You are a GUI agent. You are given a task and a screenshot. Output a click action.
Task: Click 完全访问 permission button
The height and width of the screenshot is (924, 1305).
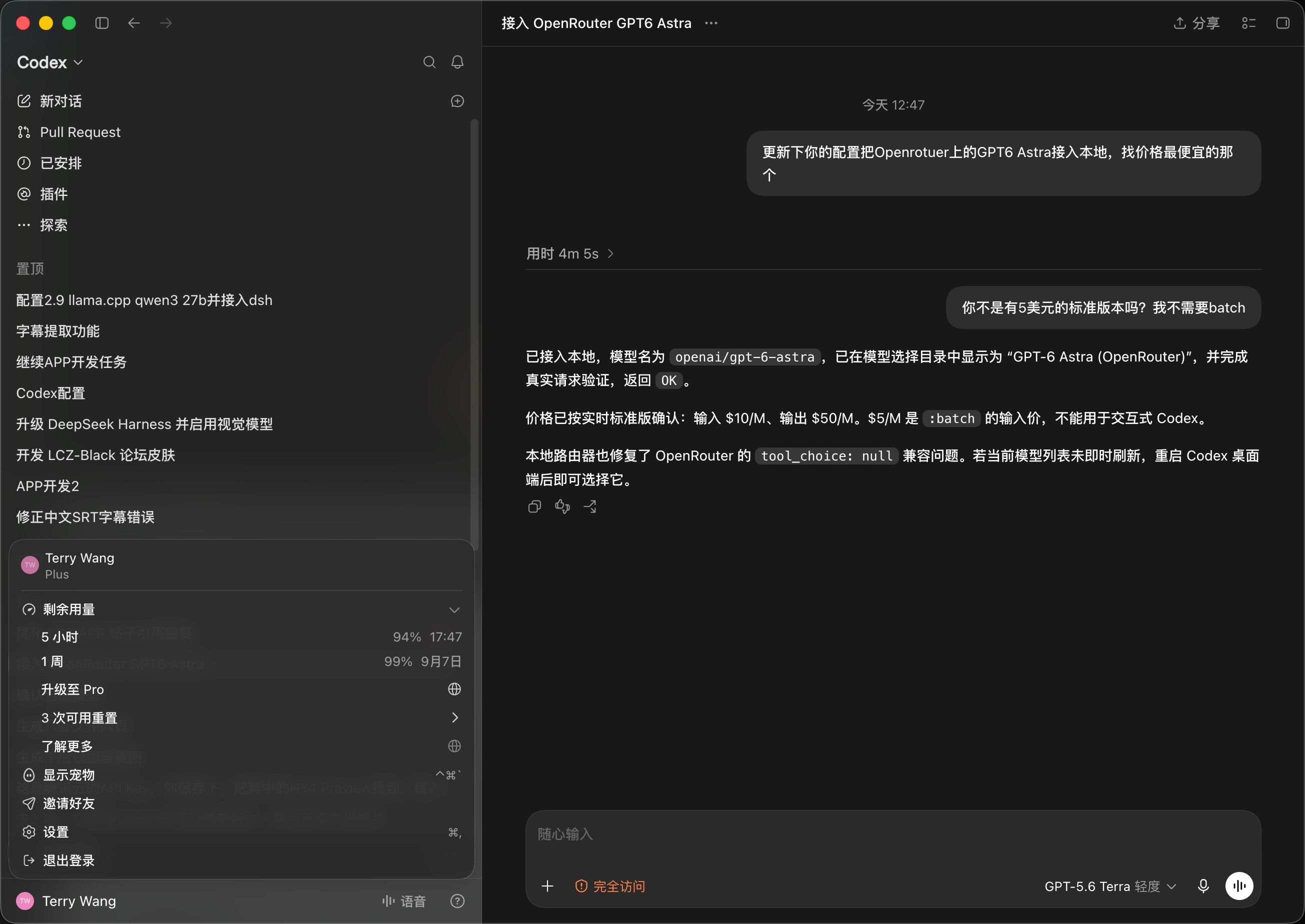tap(610, 886)
